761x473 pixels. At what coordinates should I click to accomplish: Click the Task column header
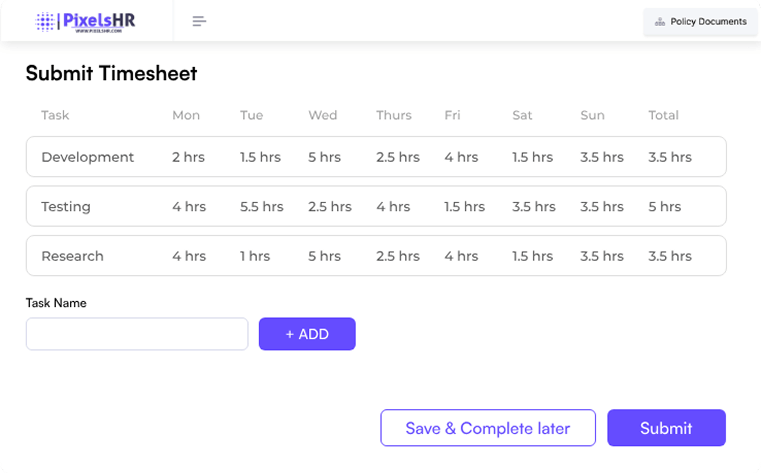tap(55, 115)
